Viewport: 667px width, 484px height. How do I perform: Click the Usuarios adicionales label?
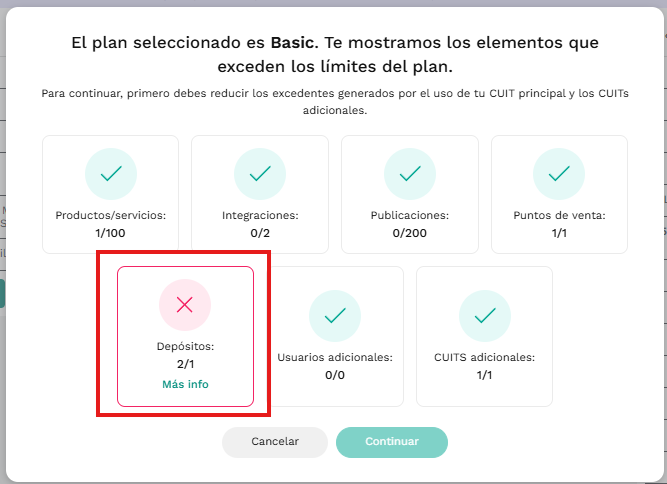335,357
